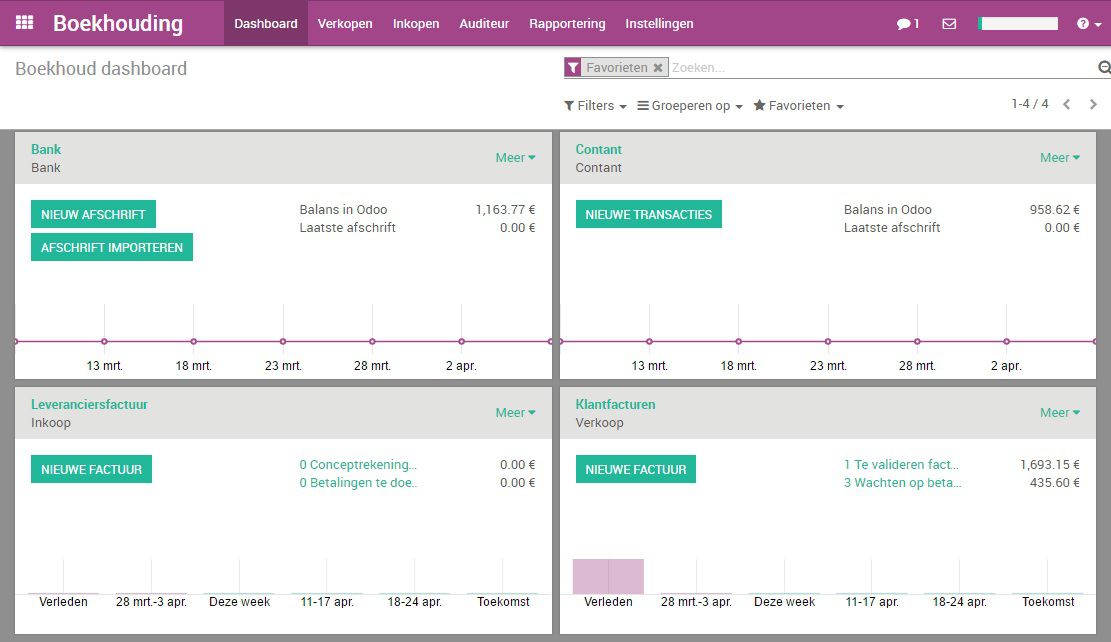1111x642 pixels.
Task: Open the Rapportering menu
Action: (x=567, y=23)
